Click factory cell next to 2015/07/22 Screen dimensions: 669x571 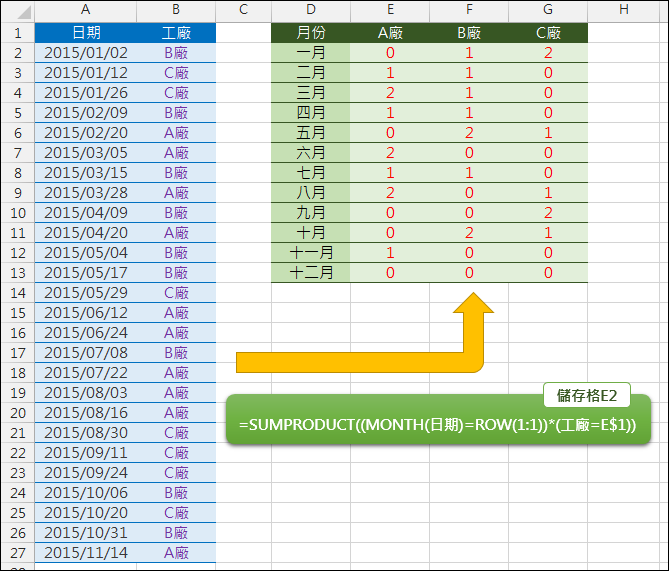click(x=176, y=373)
